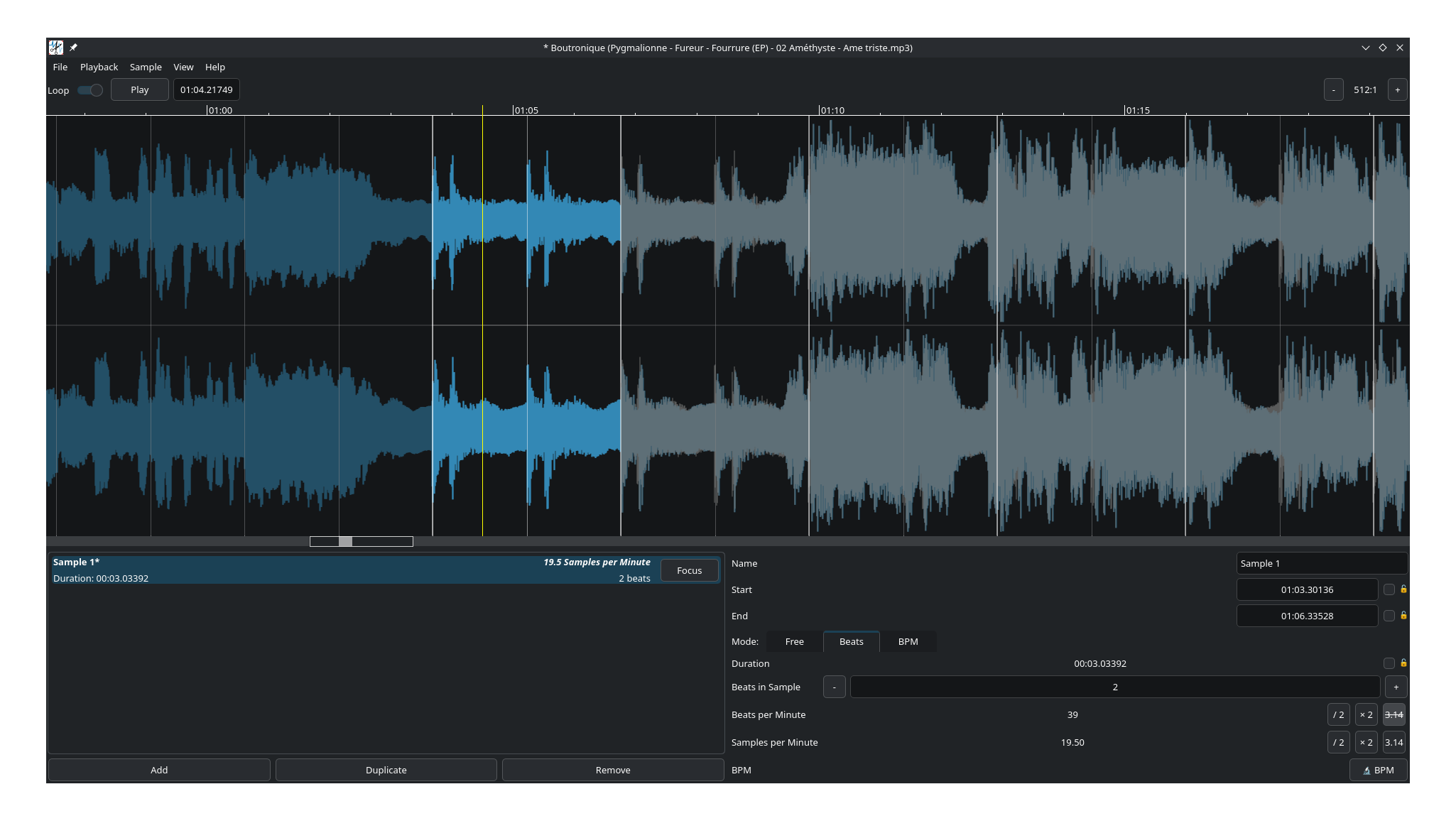
Task: Click the waveform horizontal scrollbar handle
Action: tap(346, 541)
